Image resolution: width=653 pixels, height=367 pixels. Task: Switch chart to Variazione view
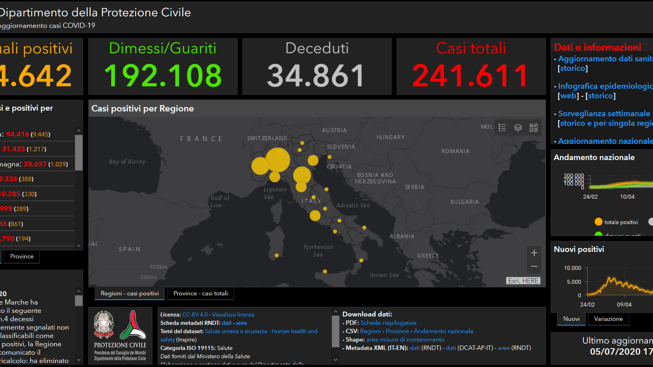coord(608,319)
